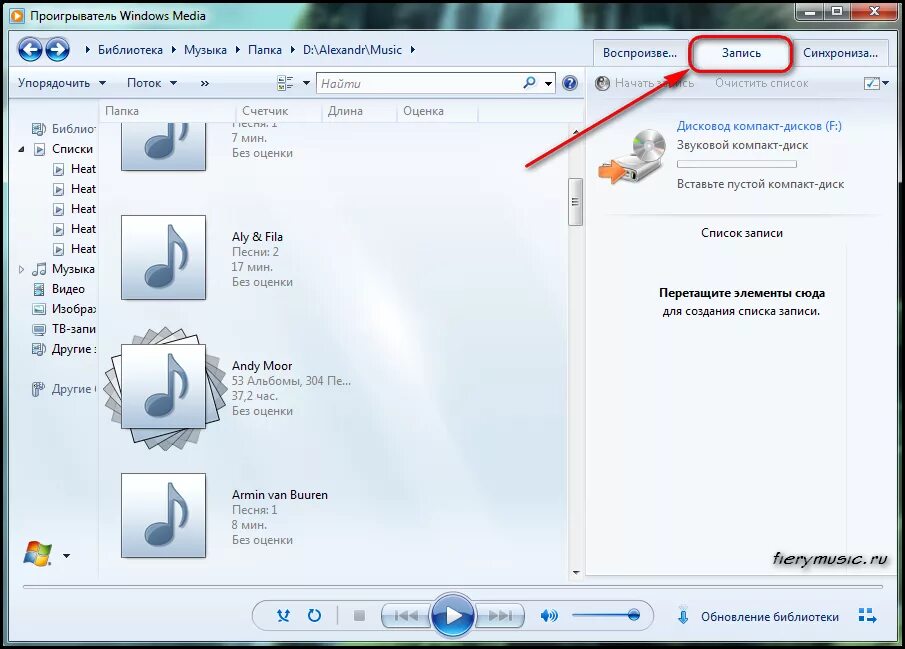Screen dimensions: 905x649
Task: Select the Andy Moor stacked albums thumbnail
Action: tap(164, 387)
